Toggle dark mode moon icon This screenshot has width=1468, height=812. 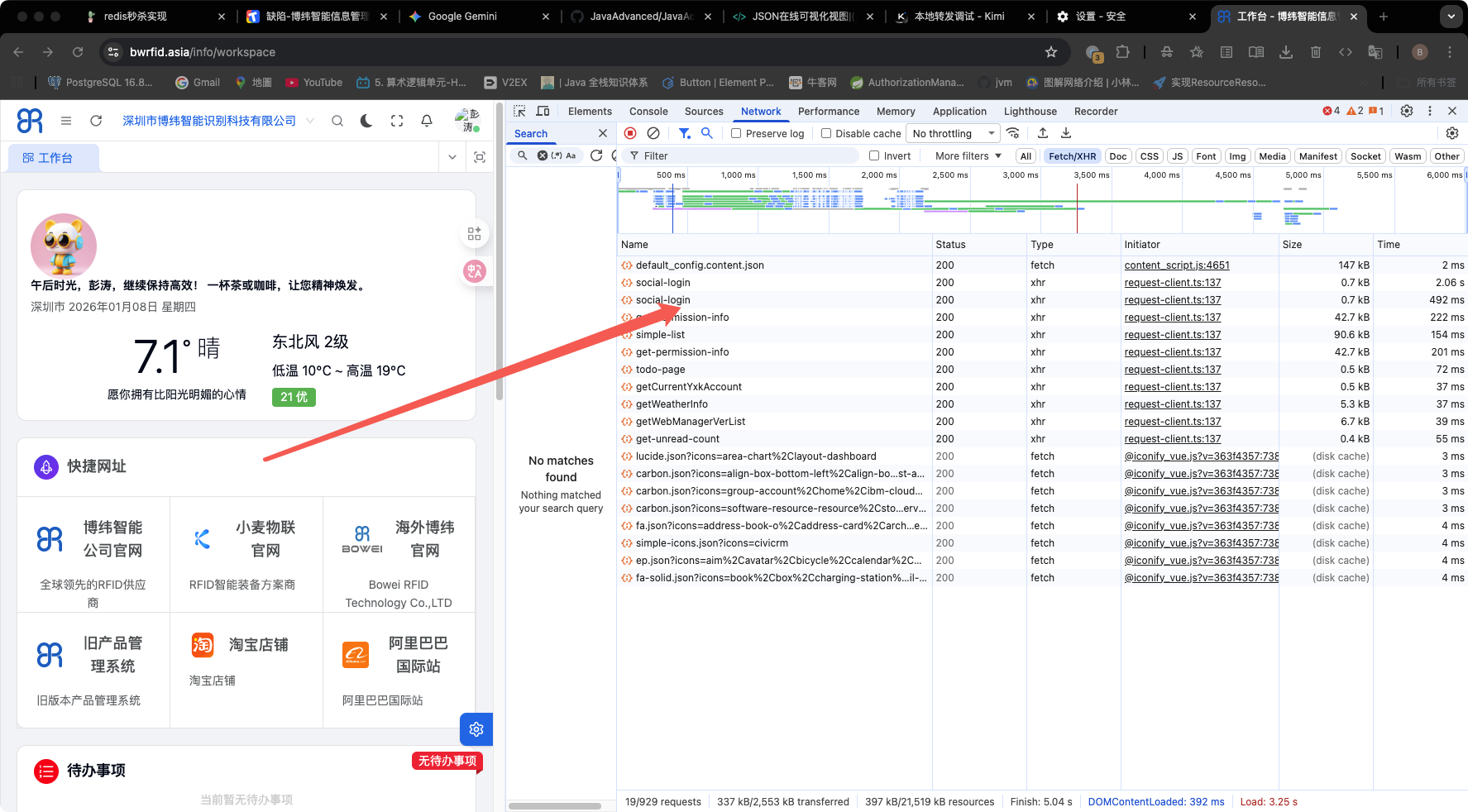coord(367,121)
